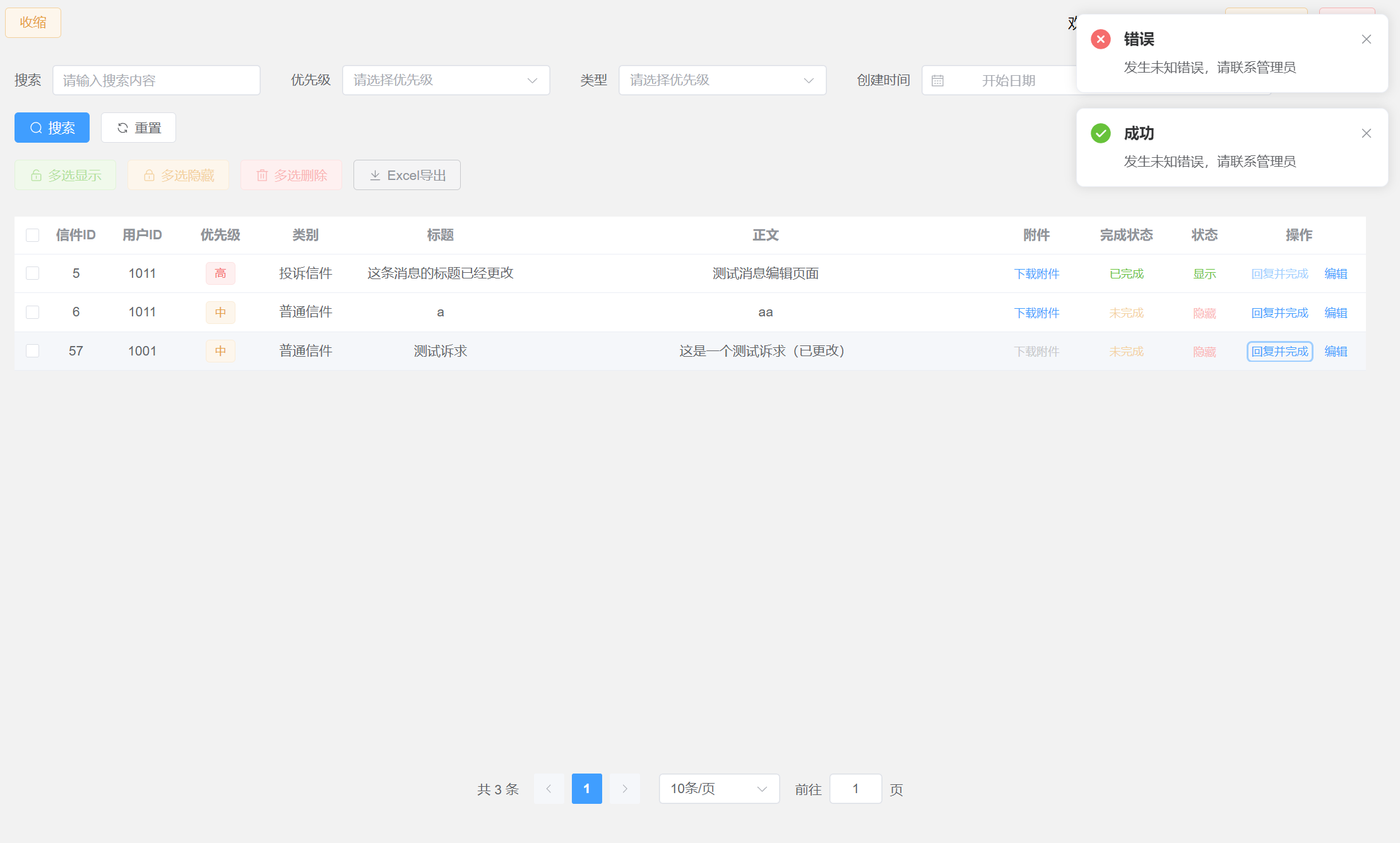
Task: Go to next page arrow
Action: point(624,789)
